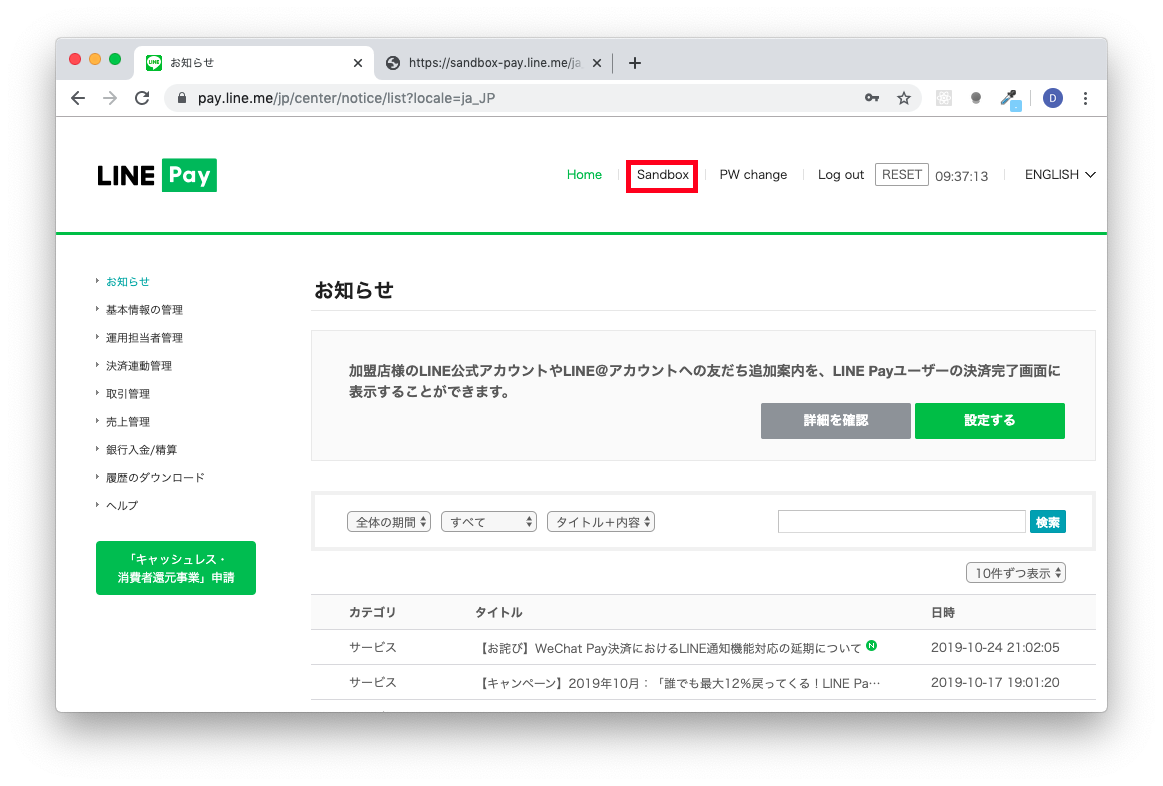
Task: Switch to the sandbox-pay.line.me browser tab
Action: (489, 62)
